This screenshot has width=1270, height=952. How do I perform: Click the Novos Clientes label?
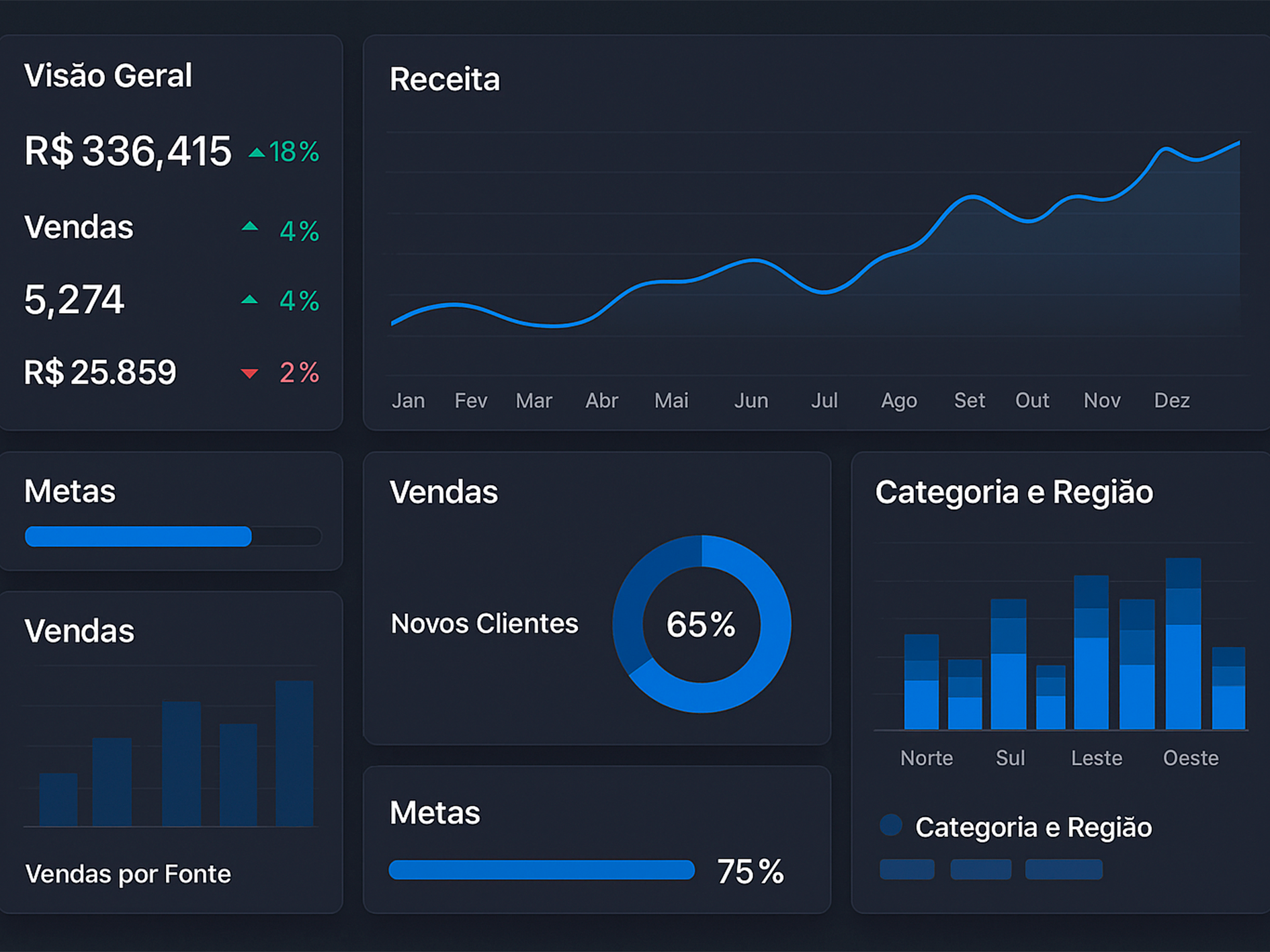point(484,623)
